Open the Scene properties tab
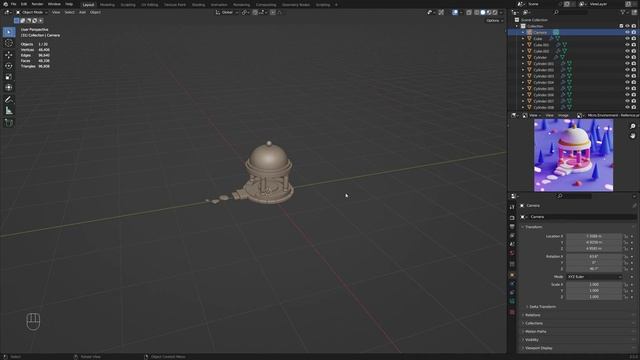 click(512, 244)
